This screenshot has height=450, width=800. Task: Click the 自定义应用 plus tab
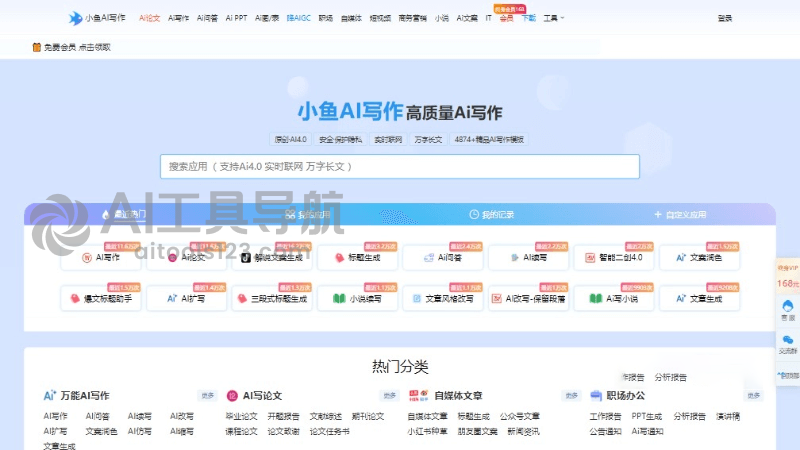pos(681,214)
